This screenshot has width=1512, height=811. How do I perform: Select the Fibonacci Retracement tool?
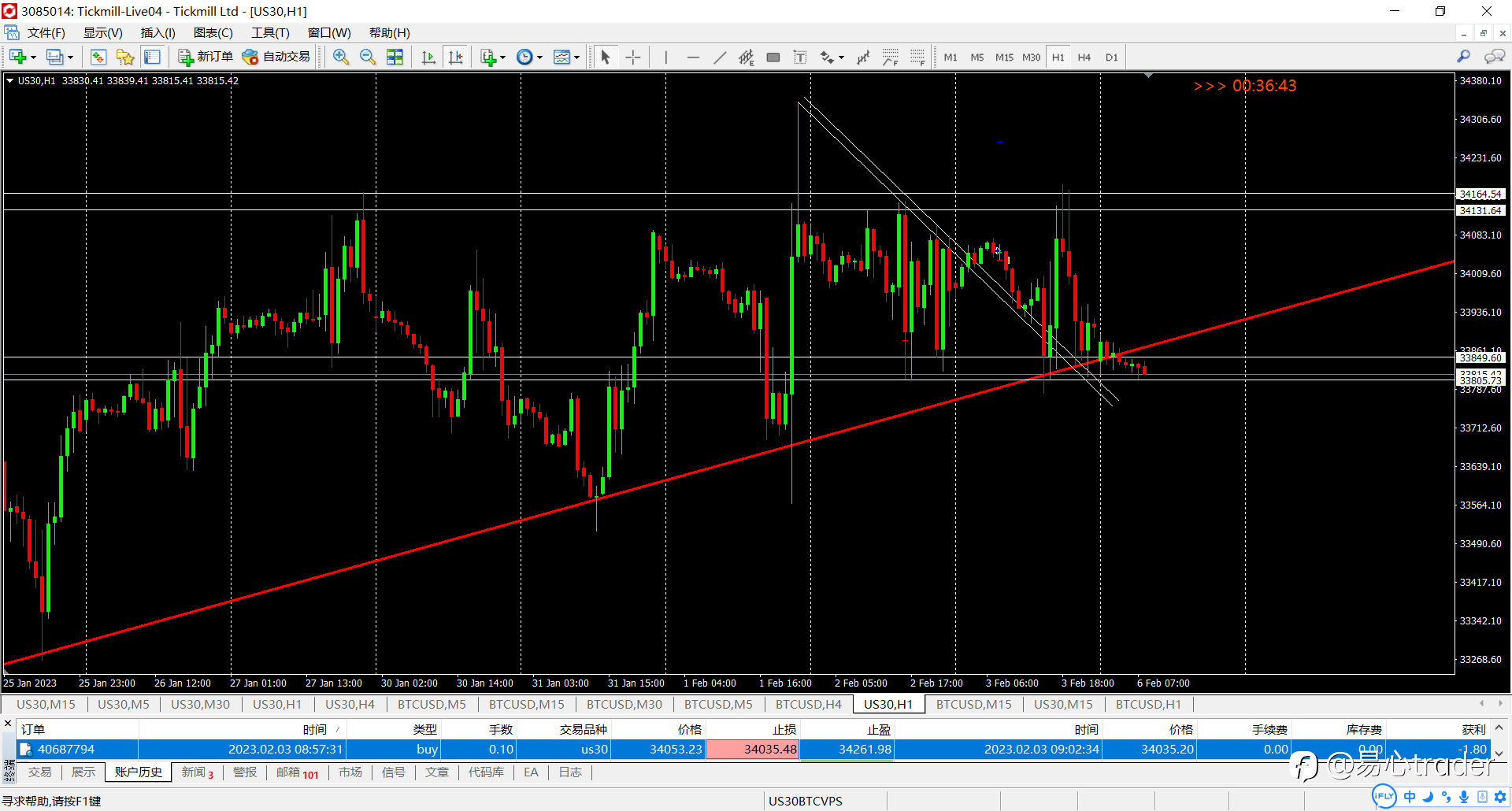click(917, 57)
